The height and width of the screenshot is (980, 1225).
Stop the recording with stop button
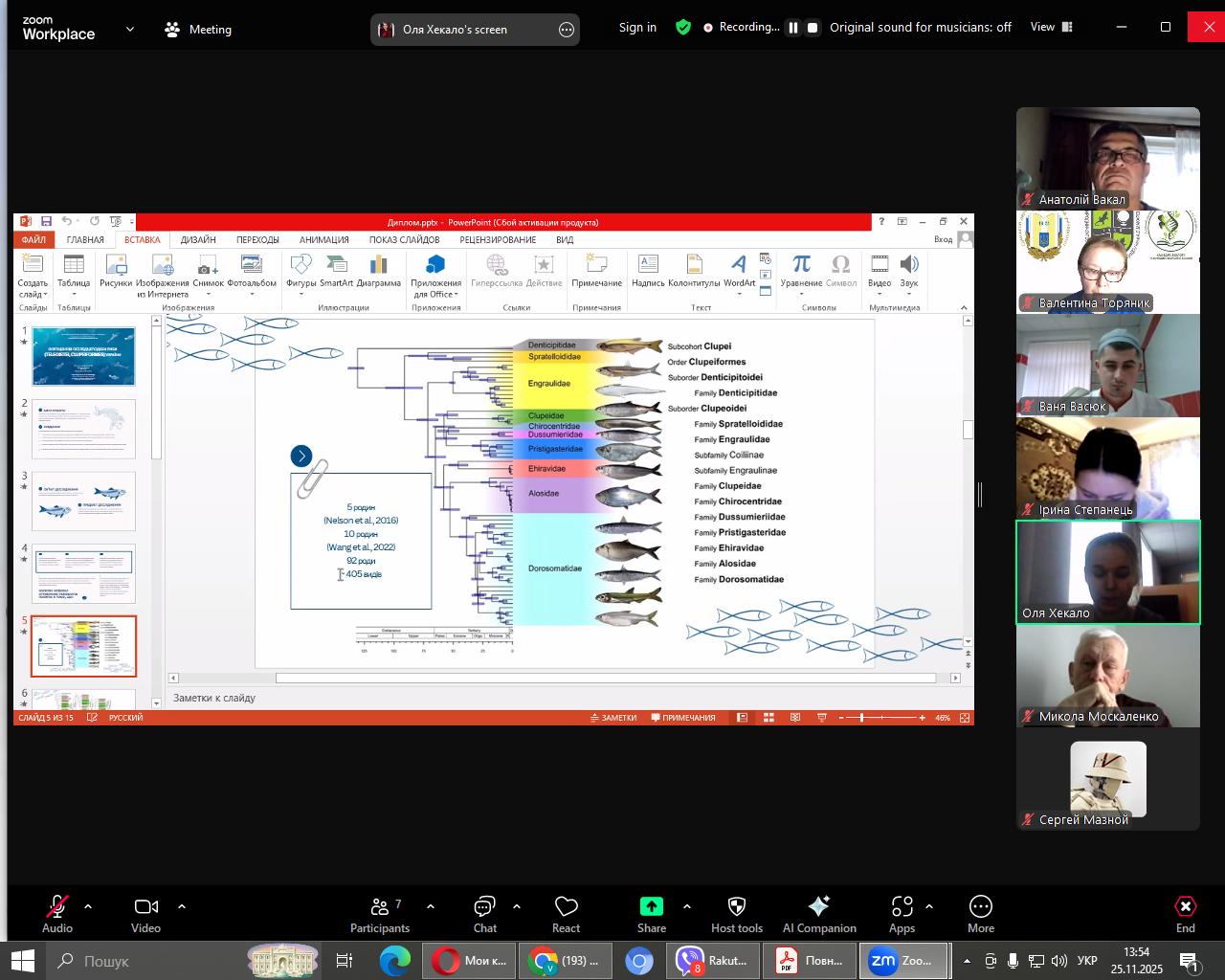point(813,28)
